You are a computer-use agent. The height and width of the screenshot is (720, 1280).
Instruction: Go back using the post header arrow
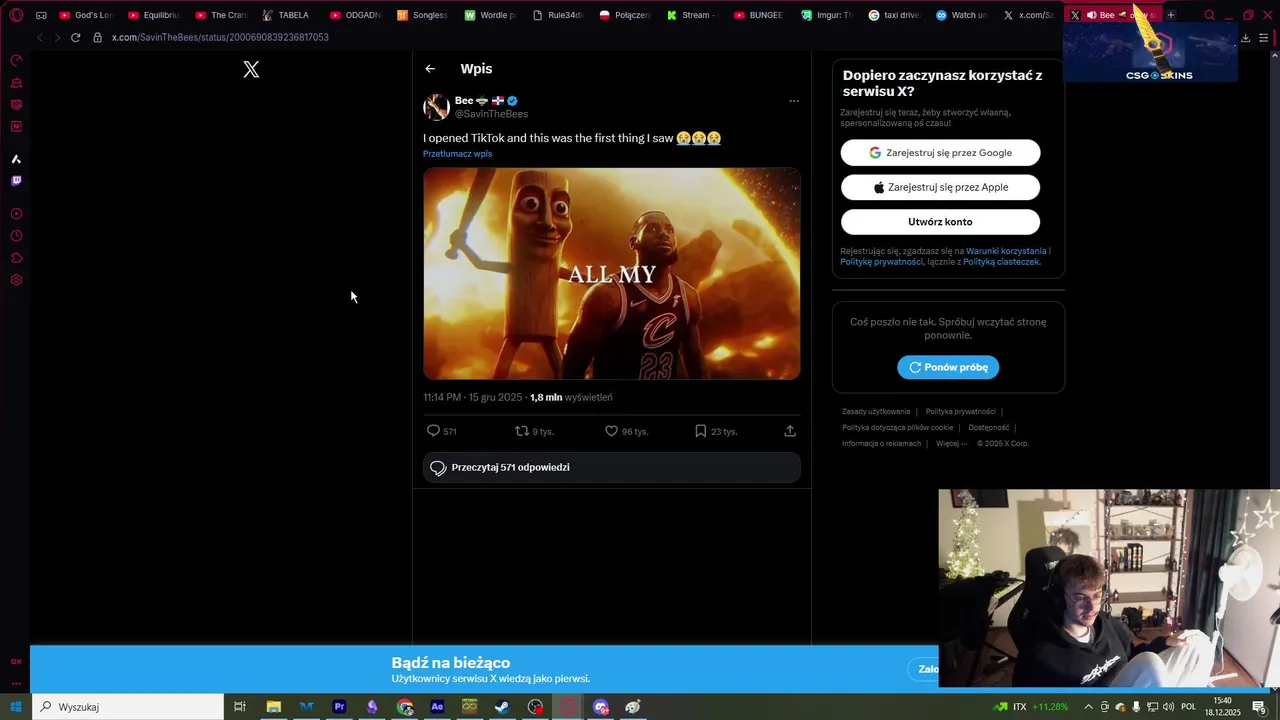[x=430, y=69]
